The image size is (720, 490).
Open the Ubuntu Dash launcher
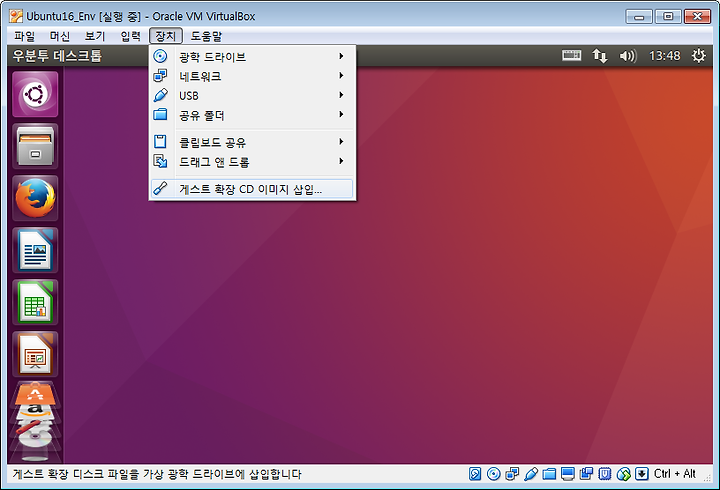[35, 94]
